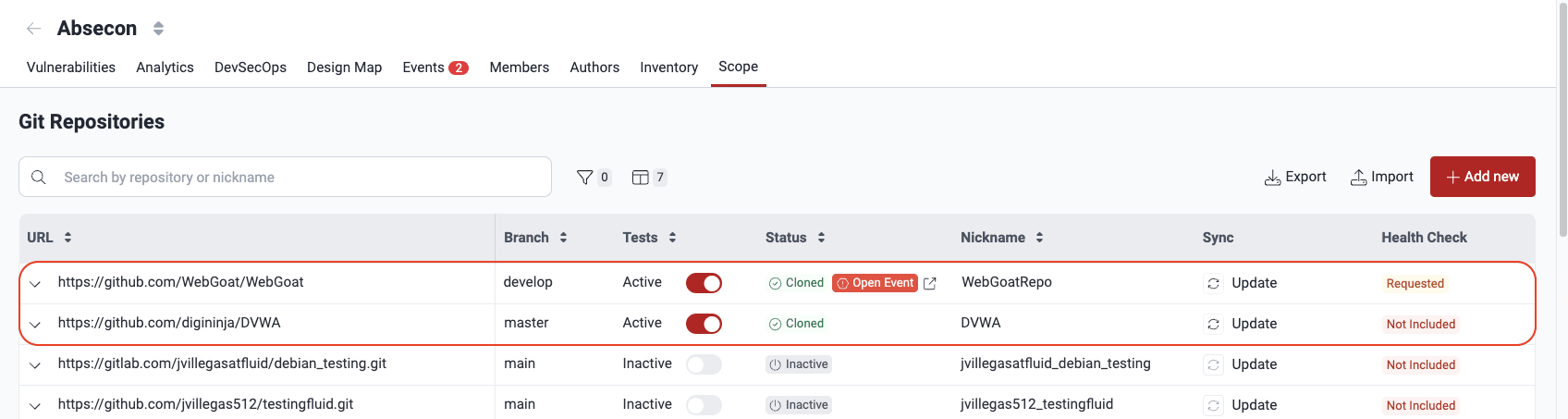The width and height of the screenshot is (1568, 419).
Task: Click the develop branch cell
Action: coord(528,282)
